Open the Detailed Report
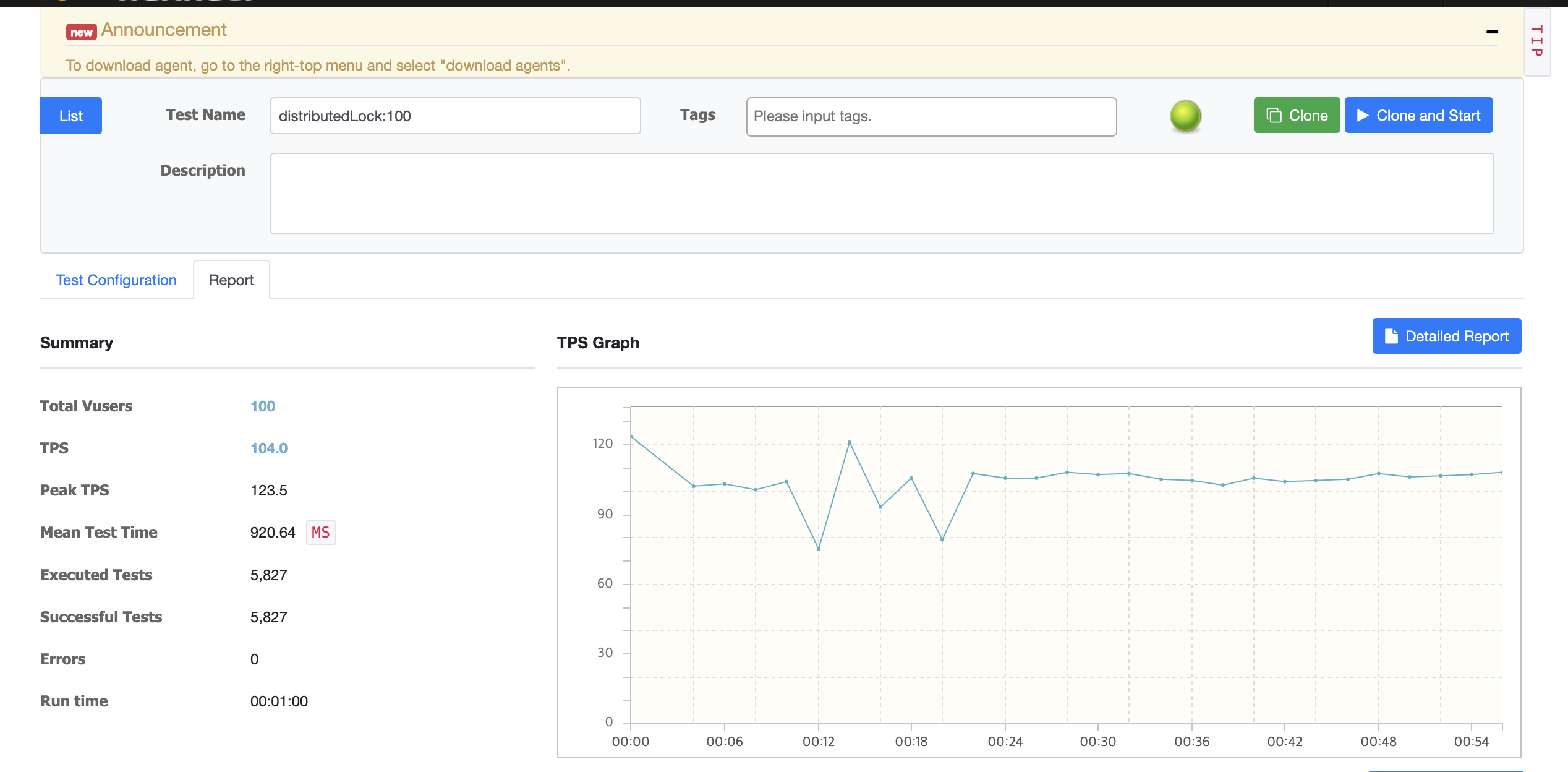Image resolution: width=1568 pixels, height=772 pixels. [1446, 337]
